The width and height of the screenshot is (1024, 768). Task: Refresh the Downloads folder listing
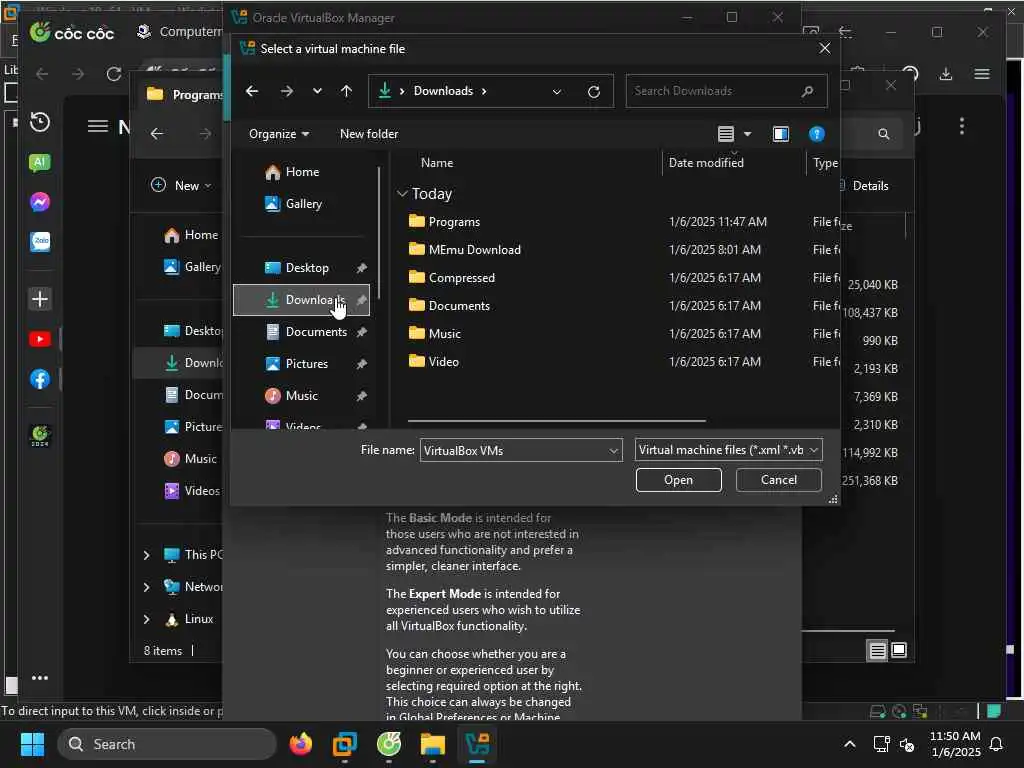[594, 91]
